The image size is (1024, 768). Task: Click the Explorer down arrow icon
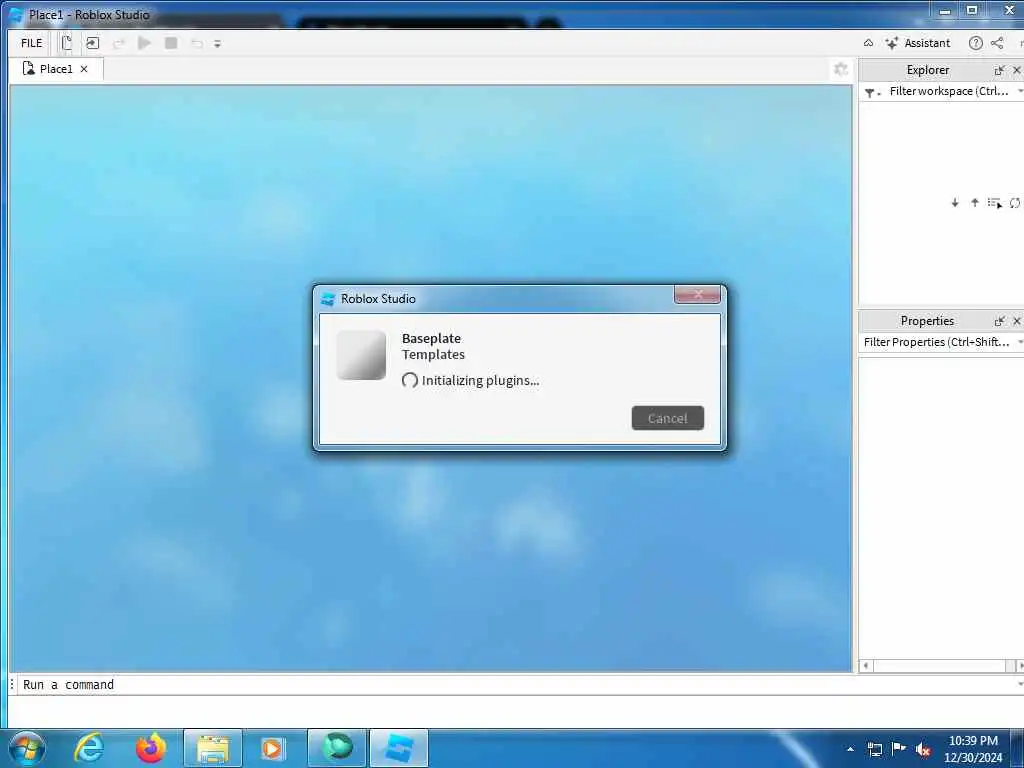[955, 203]
